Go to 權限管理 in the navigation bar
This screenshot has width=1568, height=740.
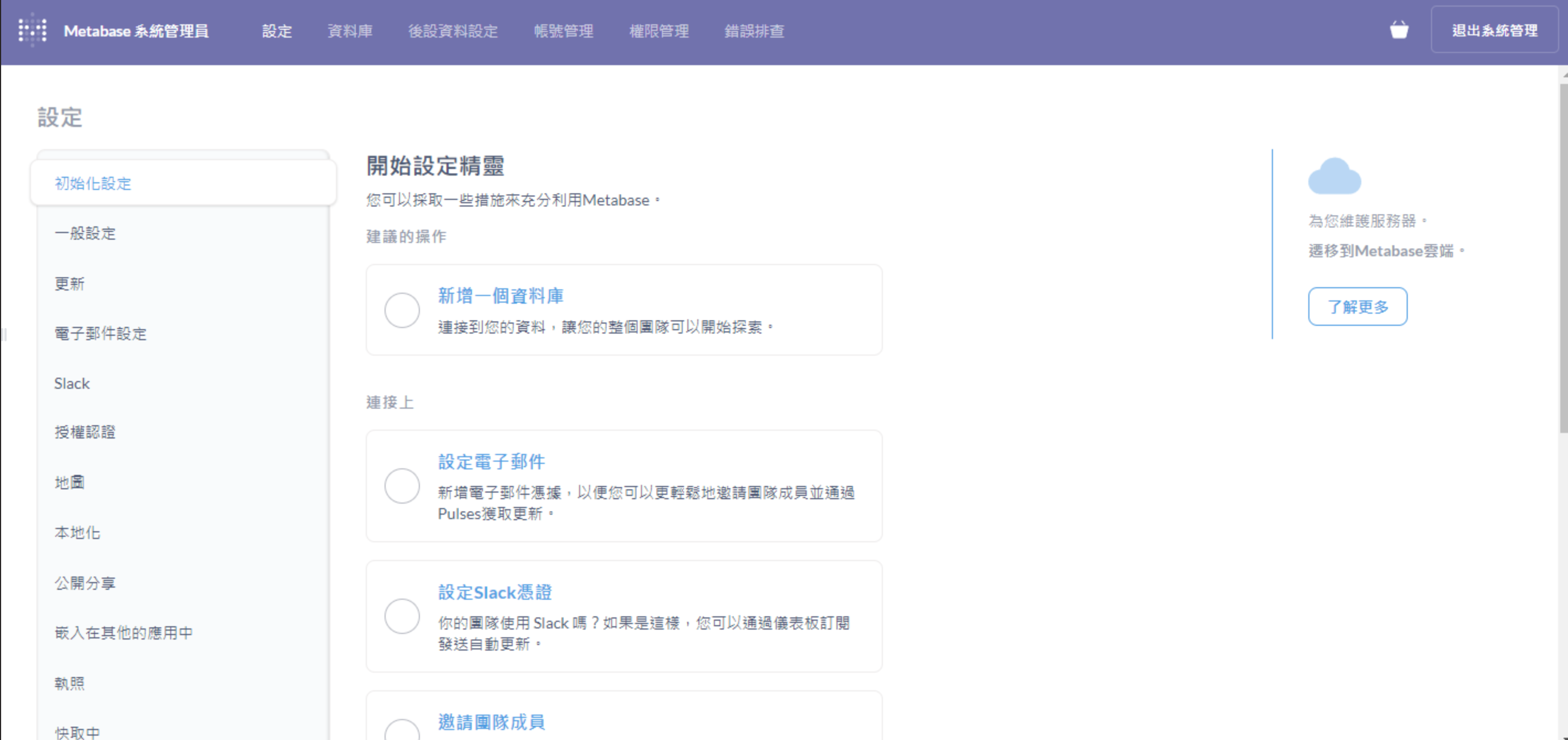pyautogui.click(x=659, y=31)
